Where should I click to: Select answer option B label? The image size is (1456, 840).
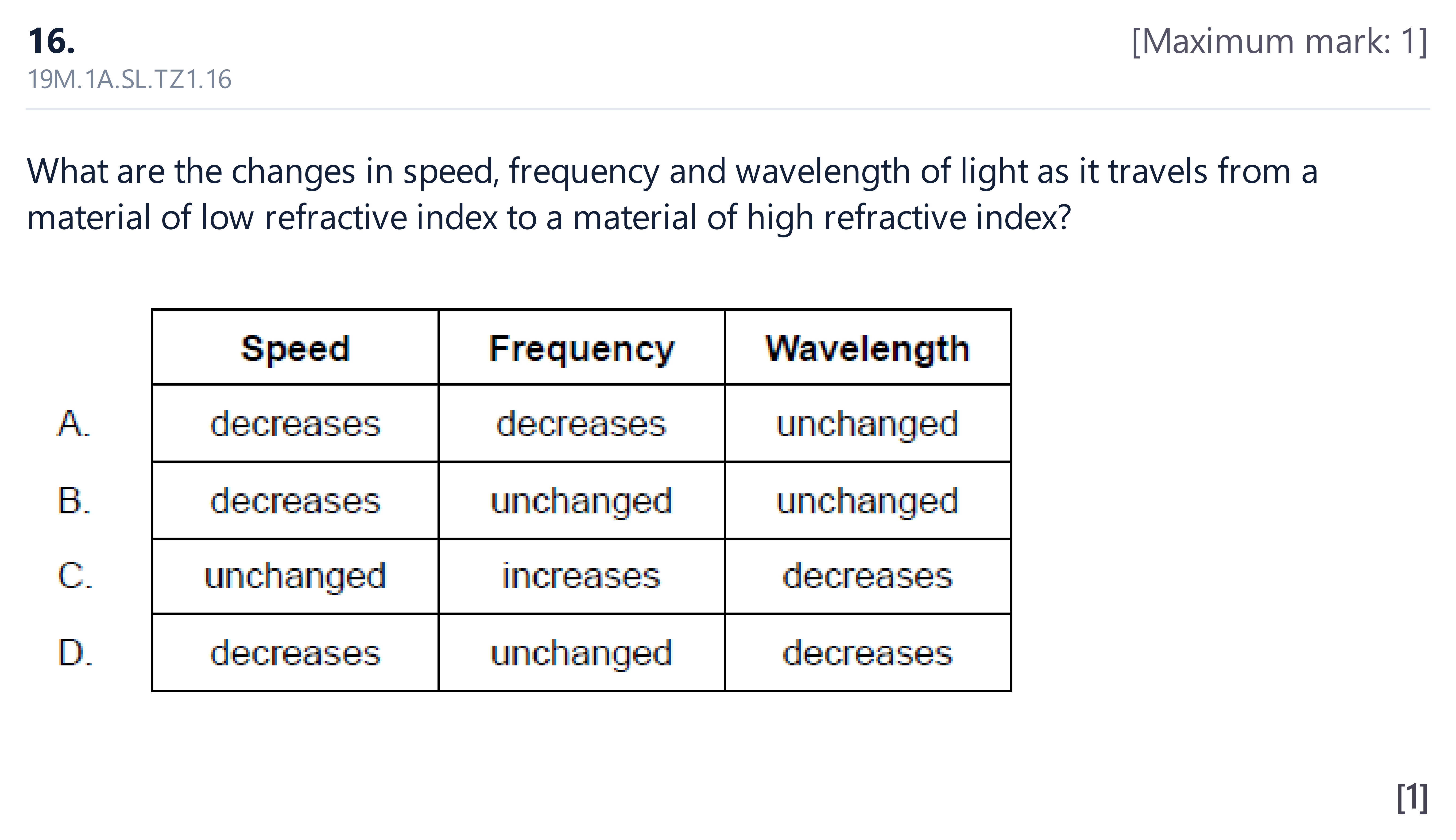point(74,500)
